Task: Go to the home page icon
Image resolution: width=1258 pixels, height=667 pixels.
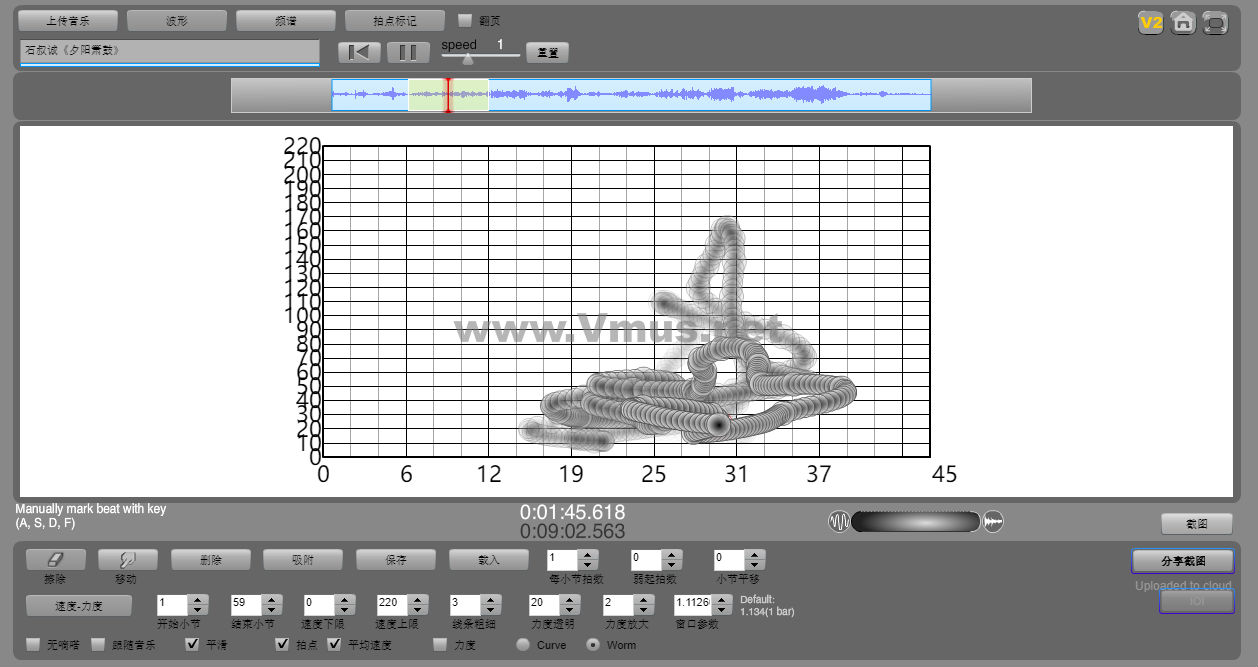Action: 1183,22
